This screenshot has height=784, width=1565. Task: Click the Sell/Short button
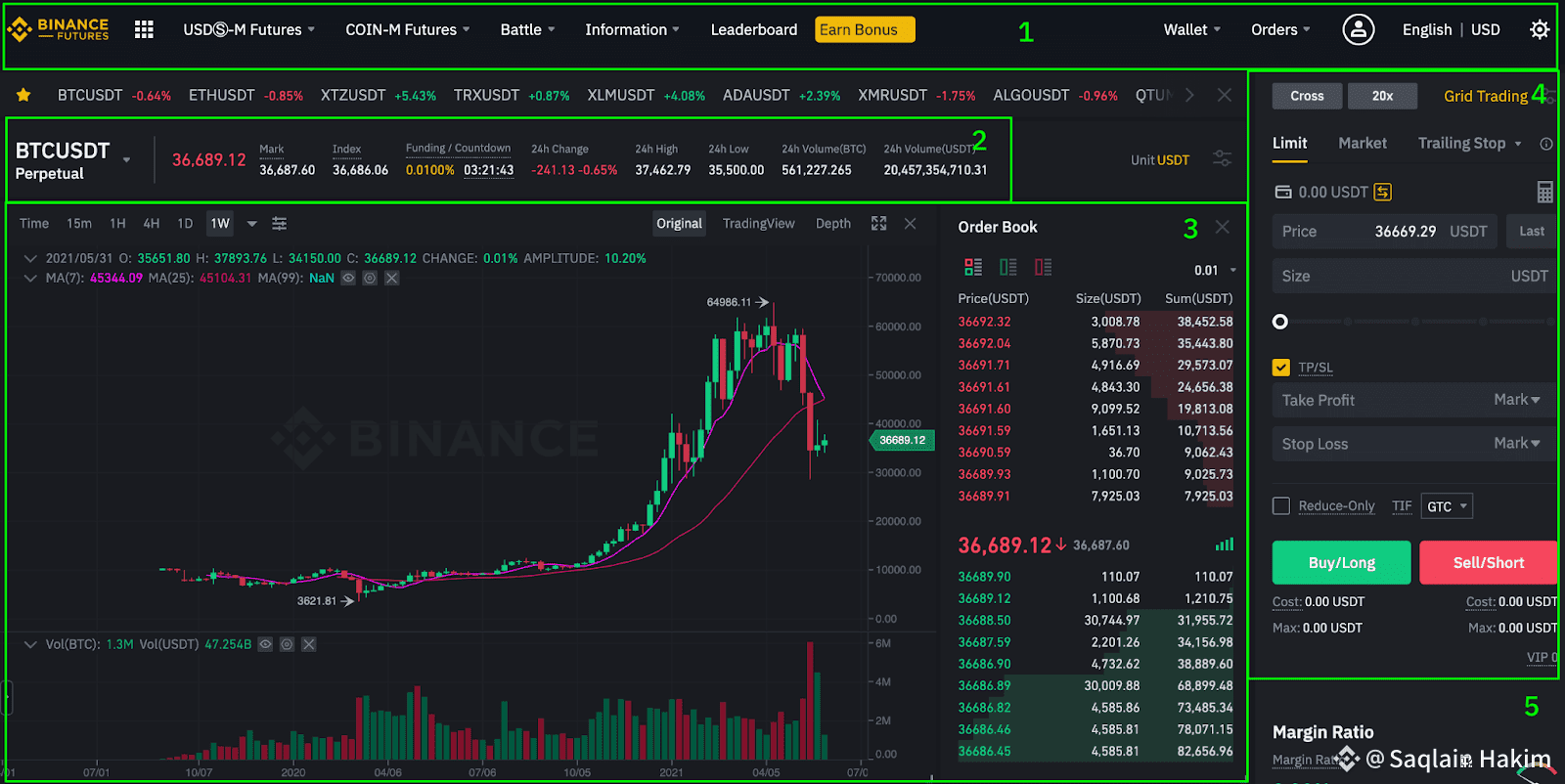click(x=1488, y=562)
